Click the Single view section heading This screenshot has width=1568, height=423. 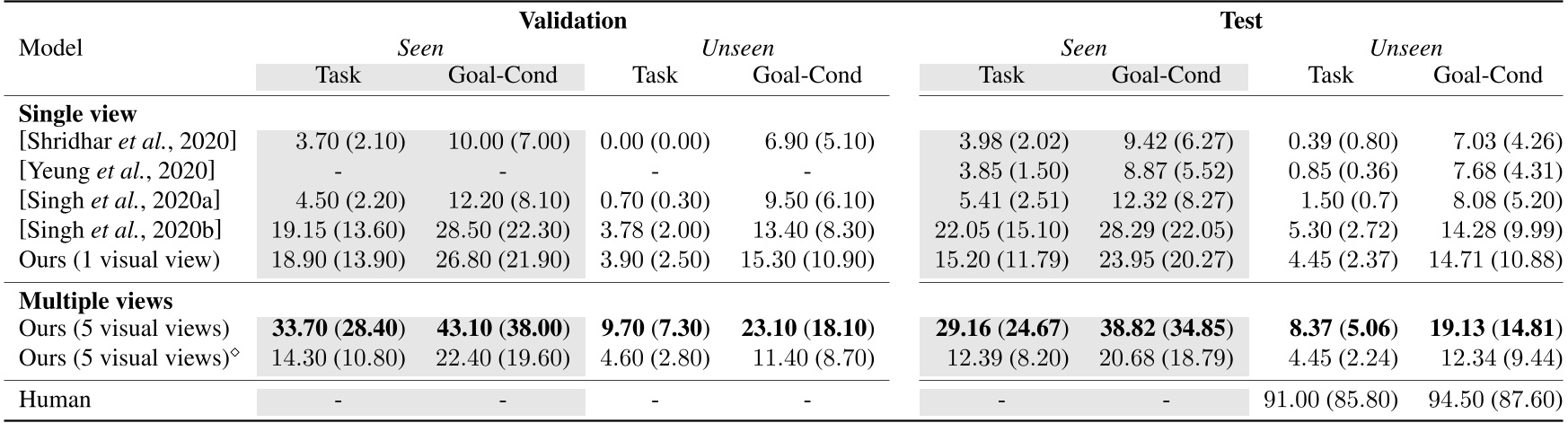tap(78, 114)
